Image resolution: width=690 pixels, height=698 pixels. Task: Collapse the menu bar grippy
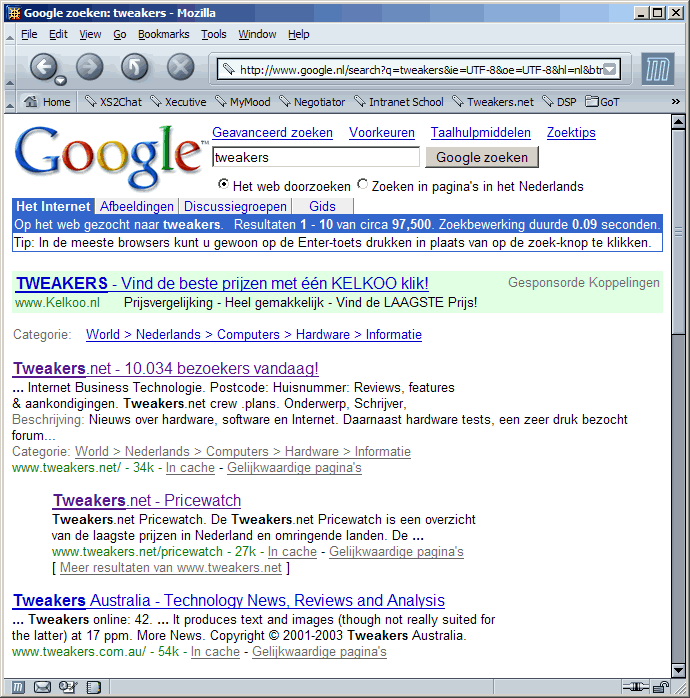pos(9,34)
